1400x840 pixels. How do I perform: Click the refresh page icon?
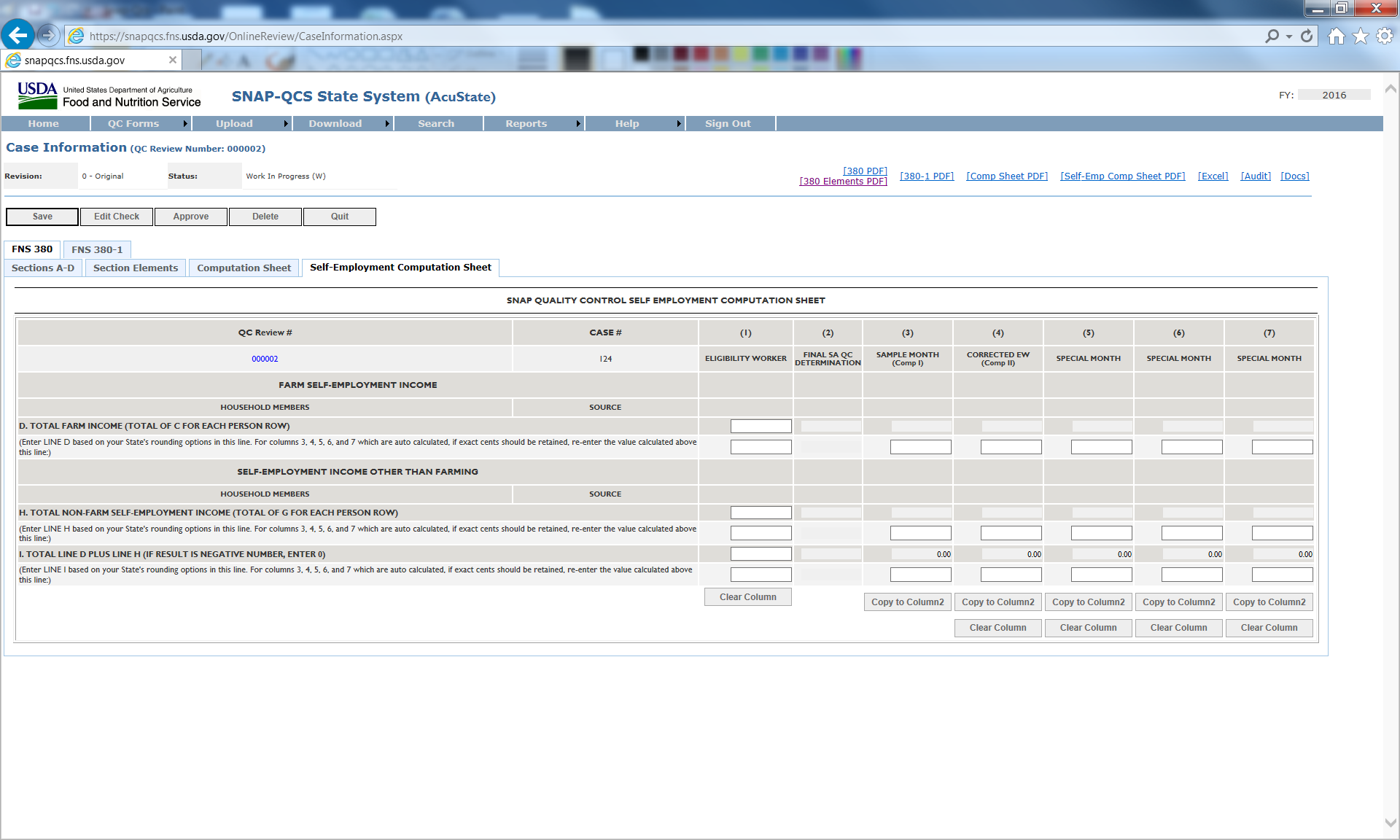click(x=1307, y=36)
